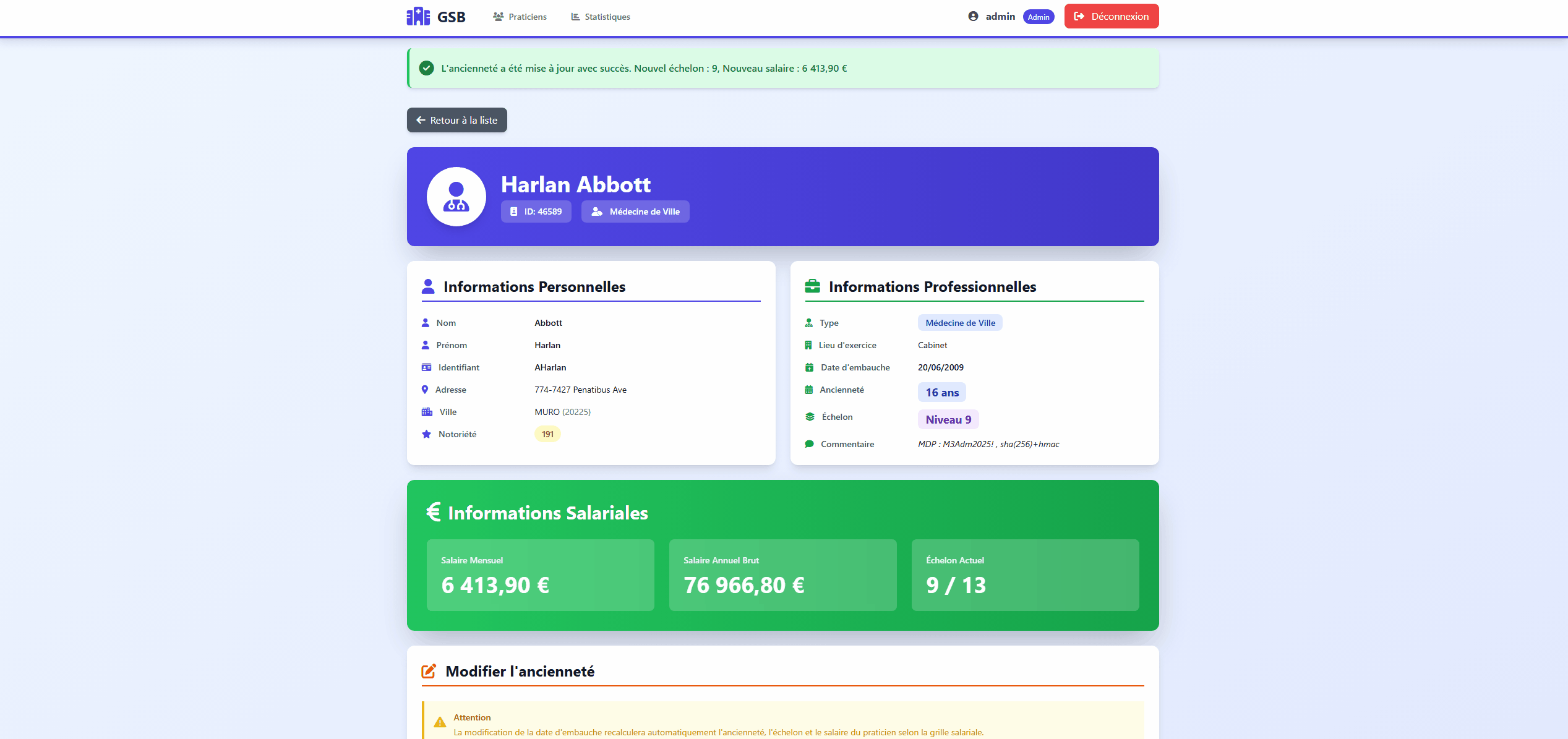Click the GSB logo icon
Viewport: 1568px width, 739px height.
pos(417,16)
